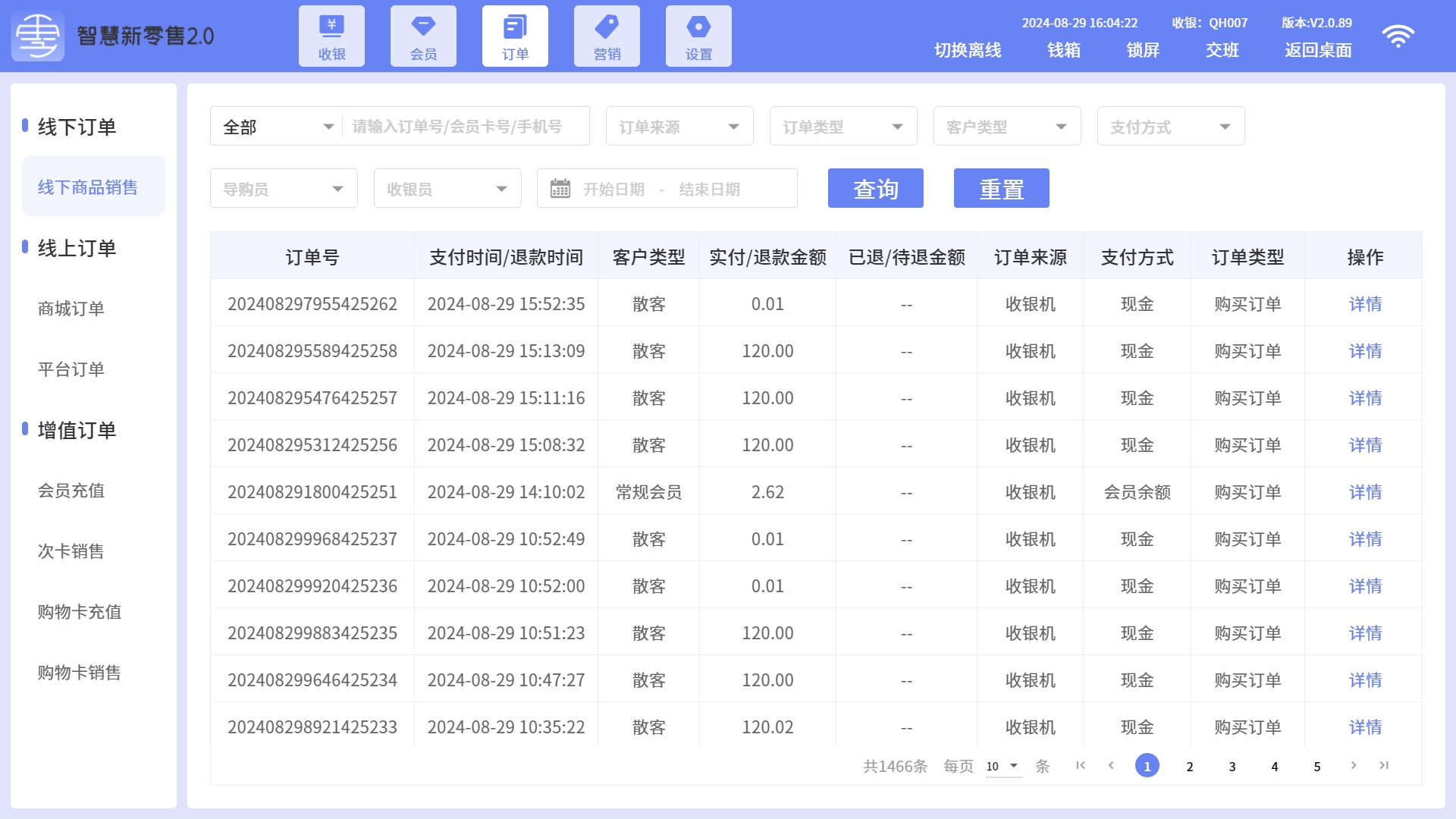Go to next page chevron icon

coord(1353,765)
